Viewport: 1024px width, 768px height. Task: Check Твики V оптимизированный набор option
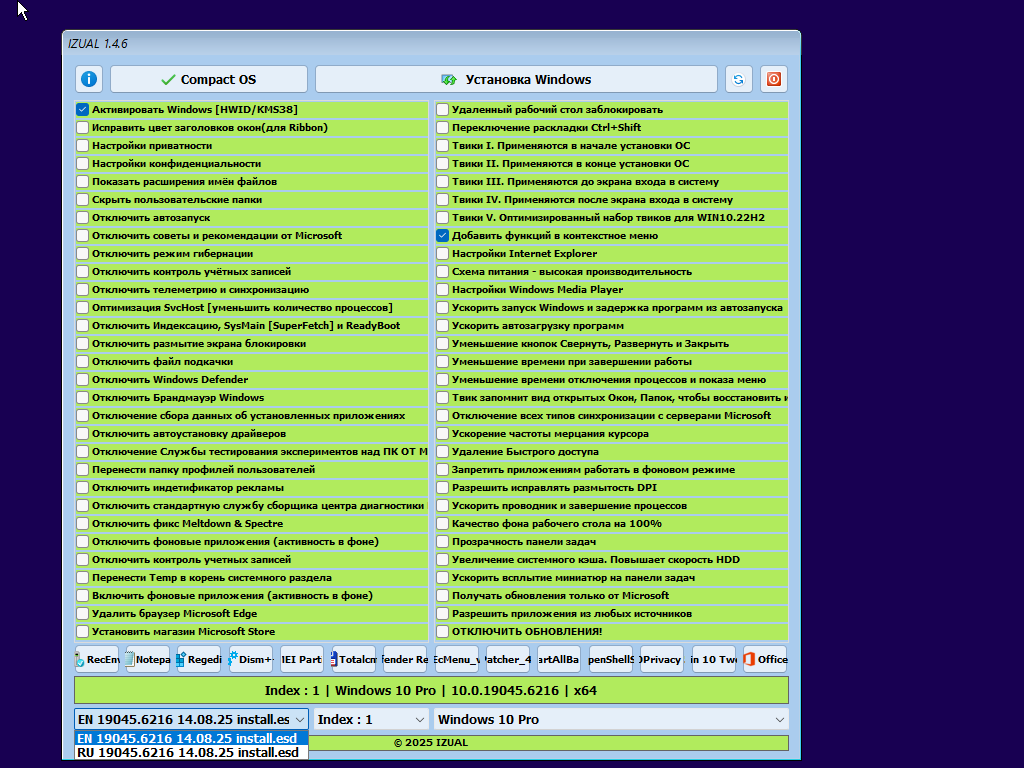[443, 217]
